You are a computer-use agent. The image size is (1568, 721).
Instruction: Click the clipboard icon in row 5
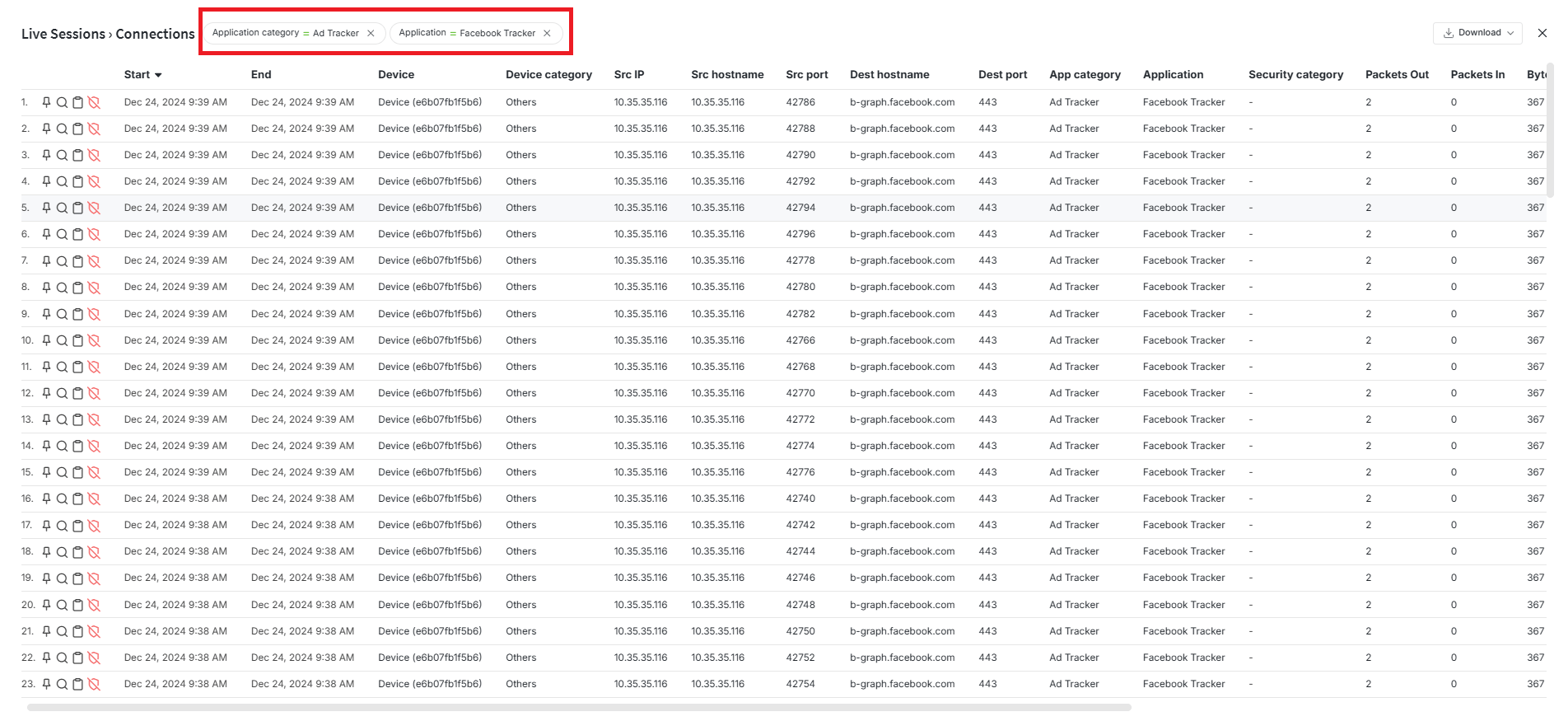click(78, 208)
